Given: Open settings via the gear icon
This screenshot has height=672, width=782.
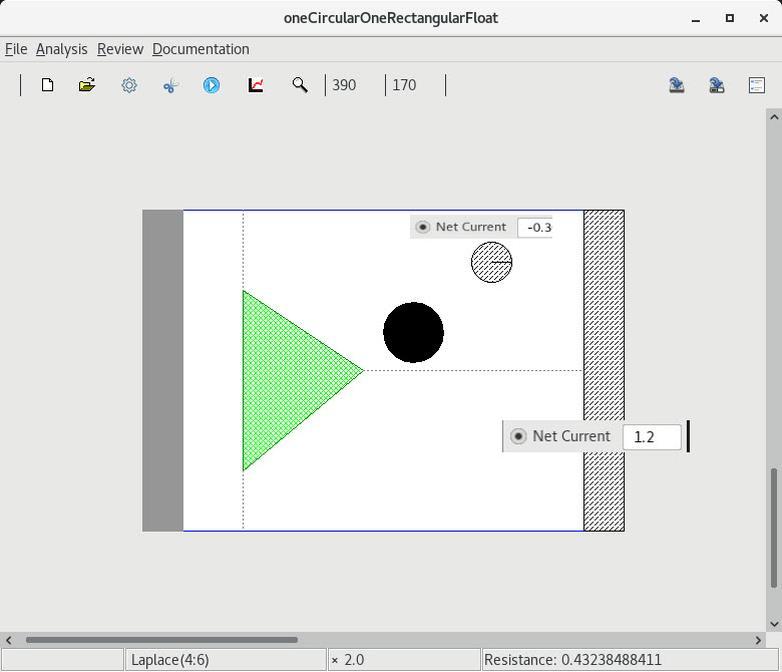Looking at the screenshot, I should click(129, 85).
